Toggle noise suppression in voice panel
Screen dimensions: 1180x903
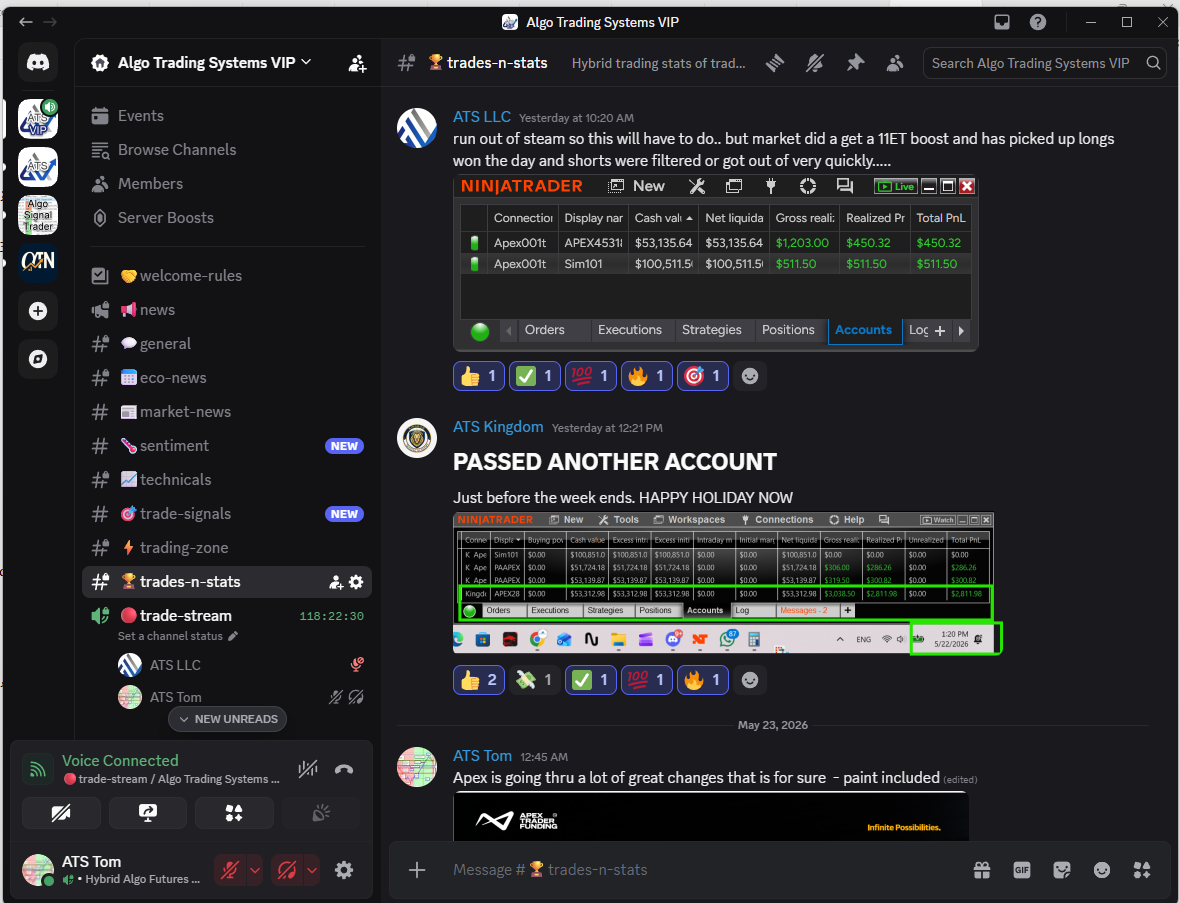pos(307,769)
